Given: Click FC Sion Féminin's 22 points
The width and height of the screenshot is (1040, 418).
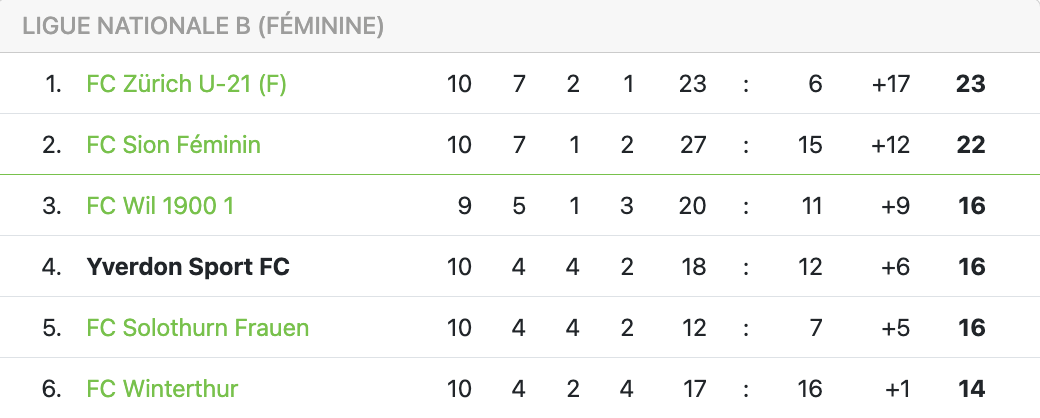Looking at the screenshot, I should click(x=970, y=145).
